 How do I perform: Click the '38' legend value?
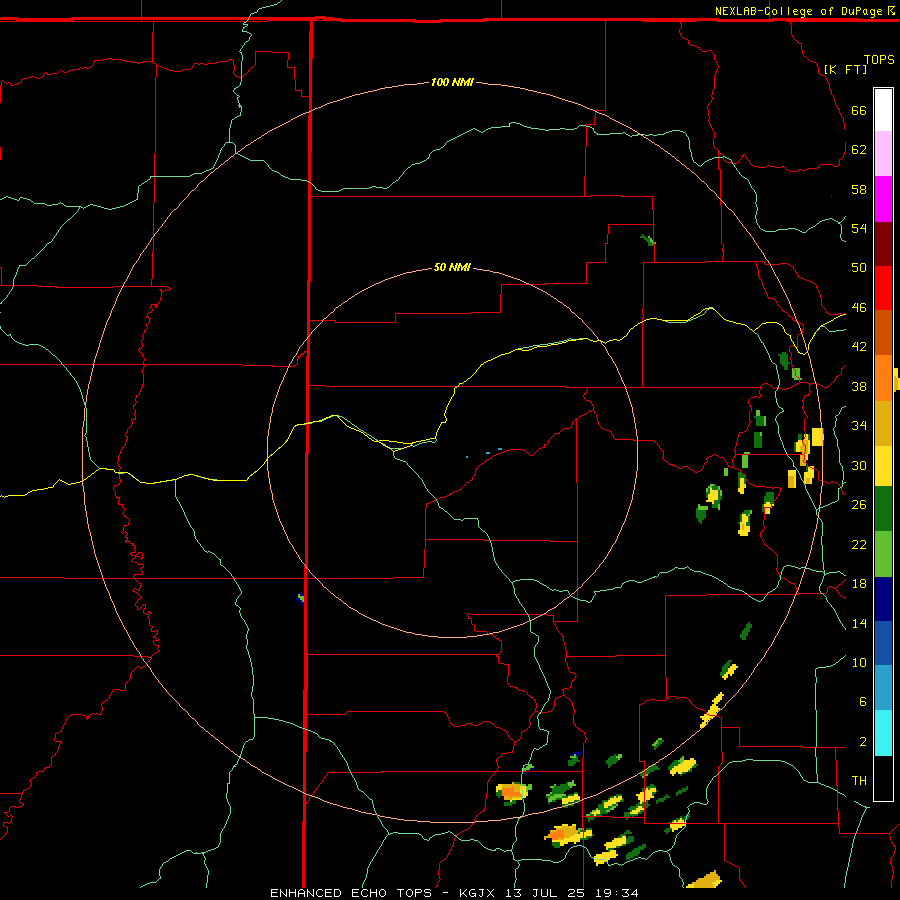(859, 386)
